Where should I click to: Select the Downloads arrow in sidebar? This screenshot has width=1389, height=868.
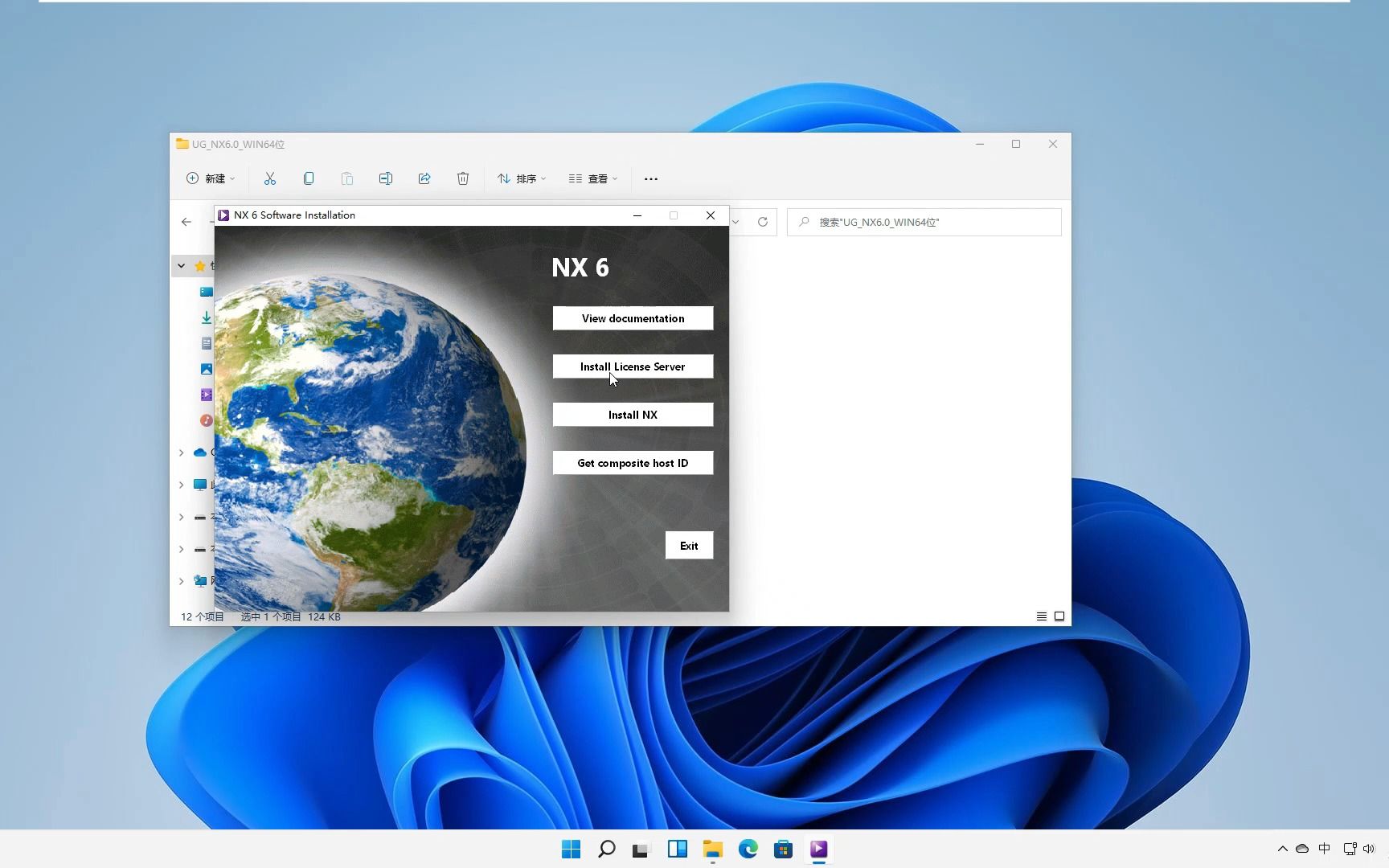tap(207, 317)
